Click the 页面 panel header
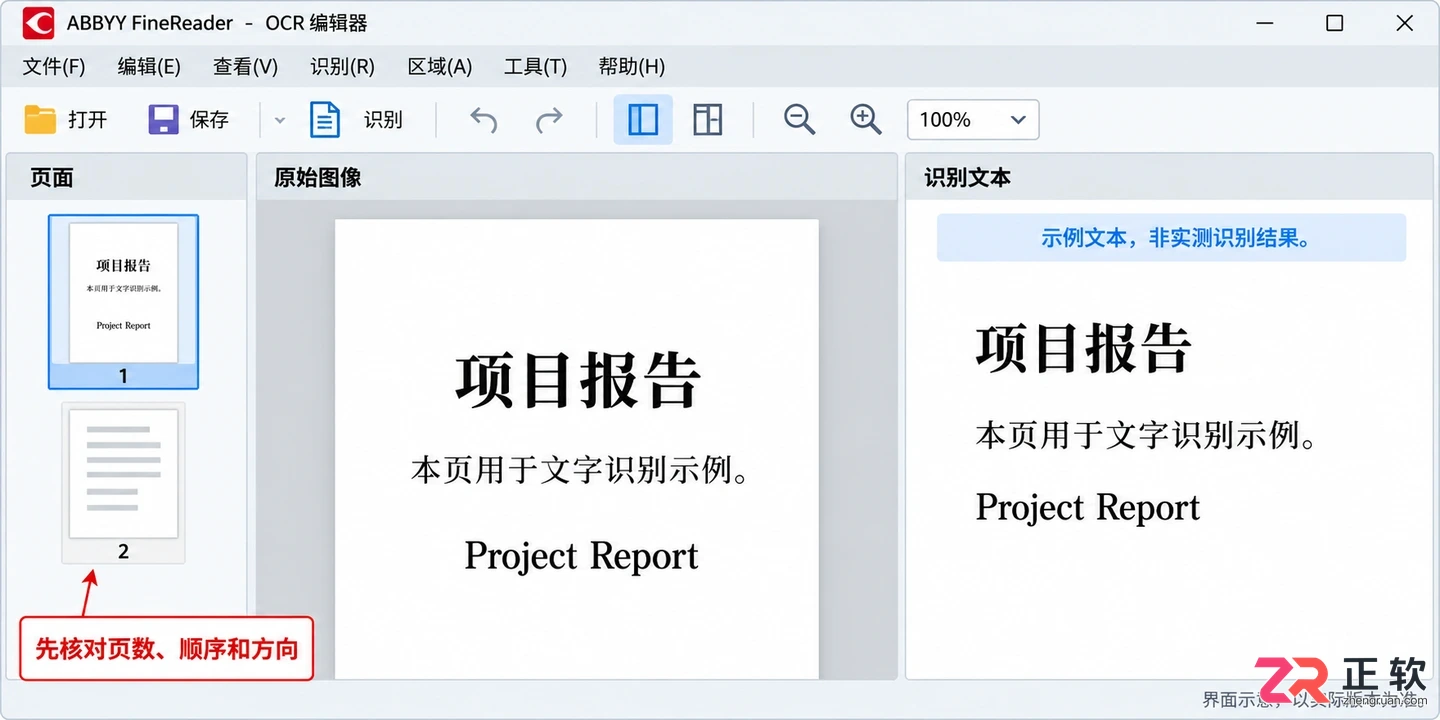This screenshot has height=720, width=1440. click(126, 177)
